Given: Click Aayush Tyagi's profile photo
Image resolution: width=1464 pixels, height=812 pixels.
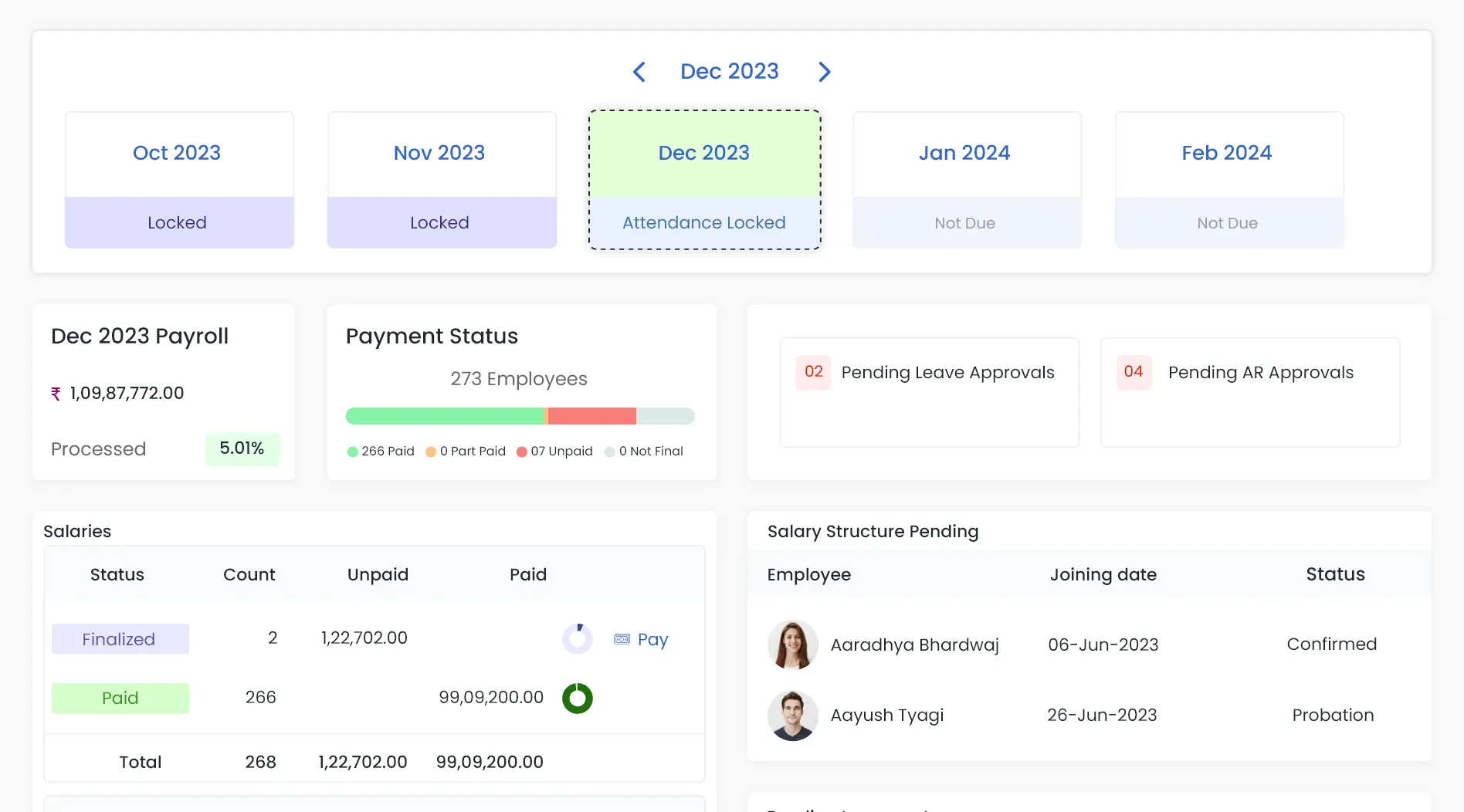Looking at the screenshot, I should 792,716.
